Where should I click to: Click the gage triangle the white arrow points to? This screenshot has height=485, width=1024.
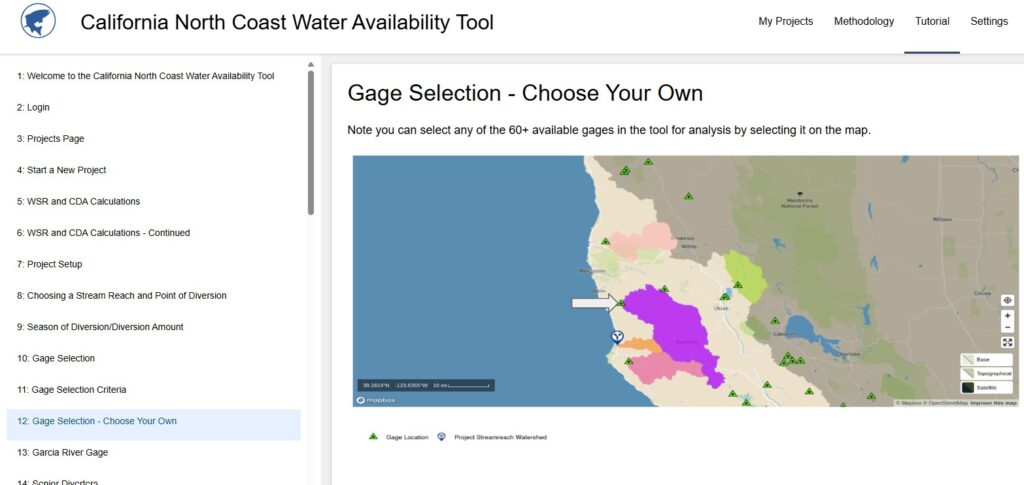(620, 303)
